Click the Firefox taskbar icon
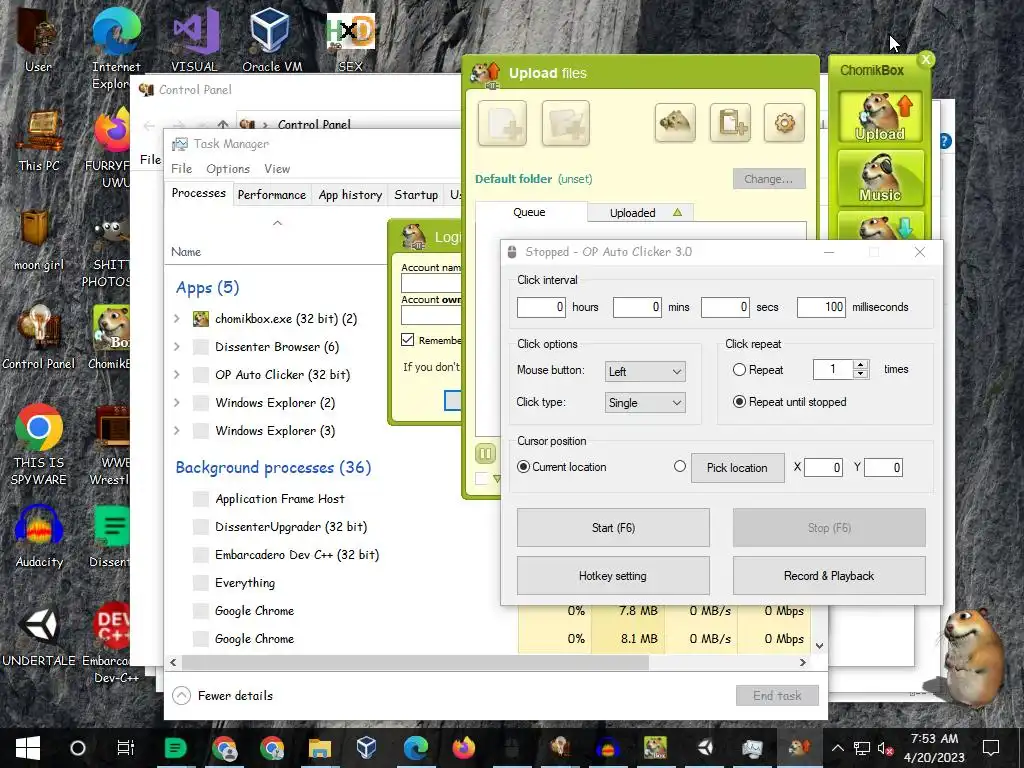1024x768 pixels. (464, 748)
